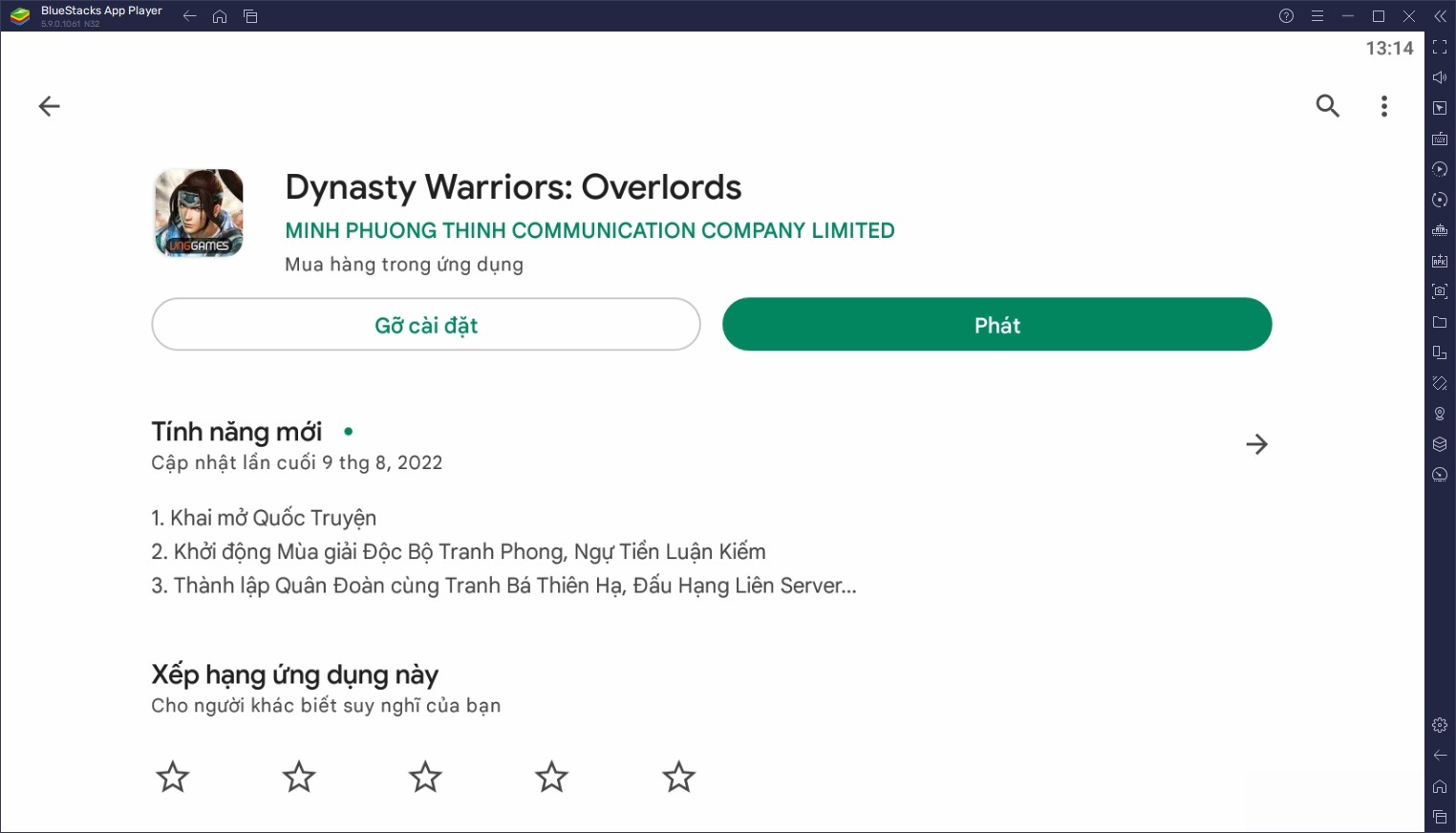The image size is (1456, 833).
Task: Rate the app five stars
Action: pos(678,777)
